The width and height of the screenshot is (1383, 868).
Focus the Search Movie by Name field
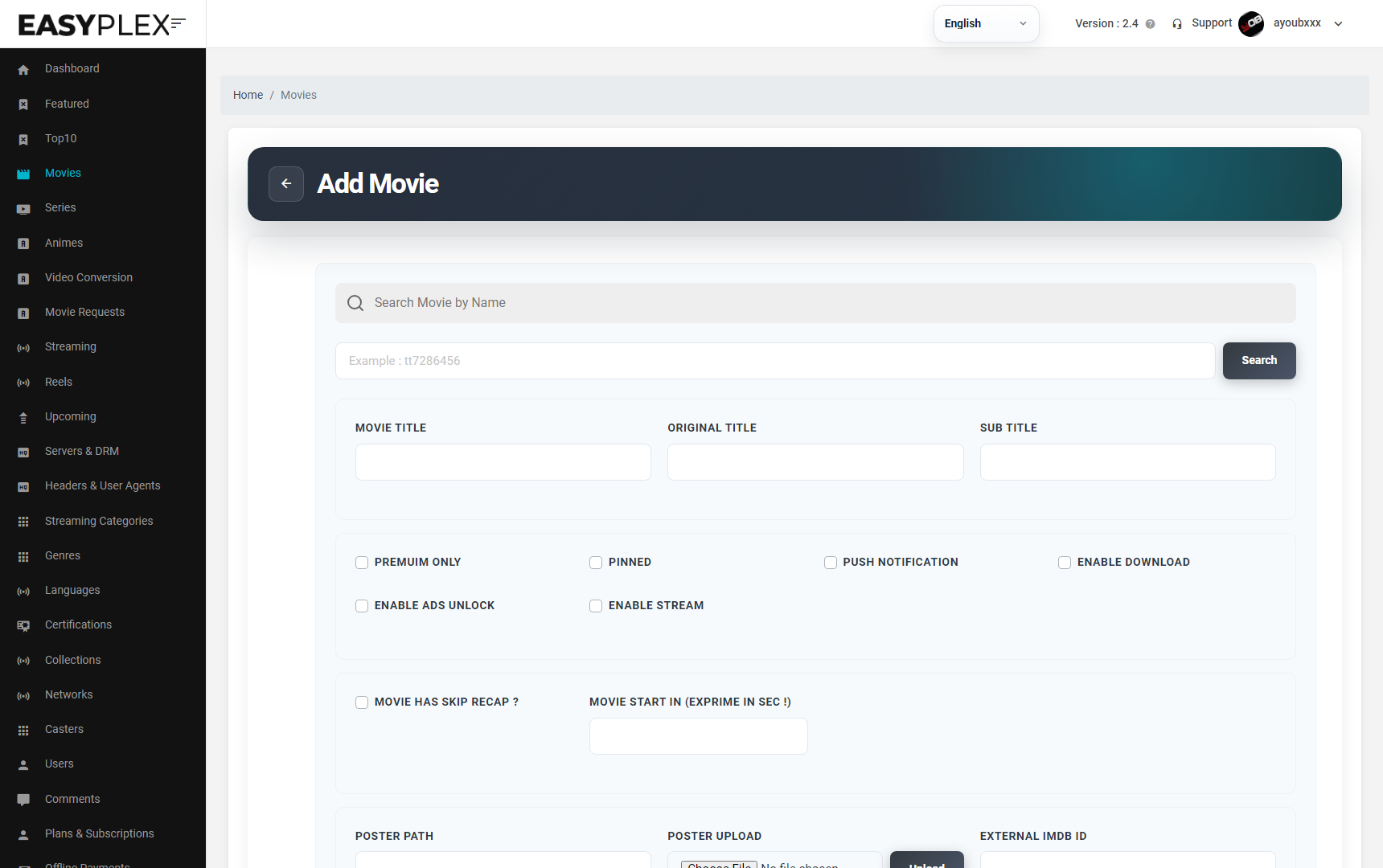coord(815,303)
